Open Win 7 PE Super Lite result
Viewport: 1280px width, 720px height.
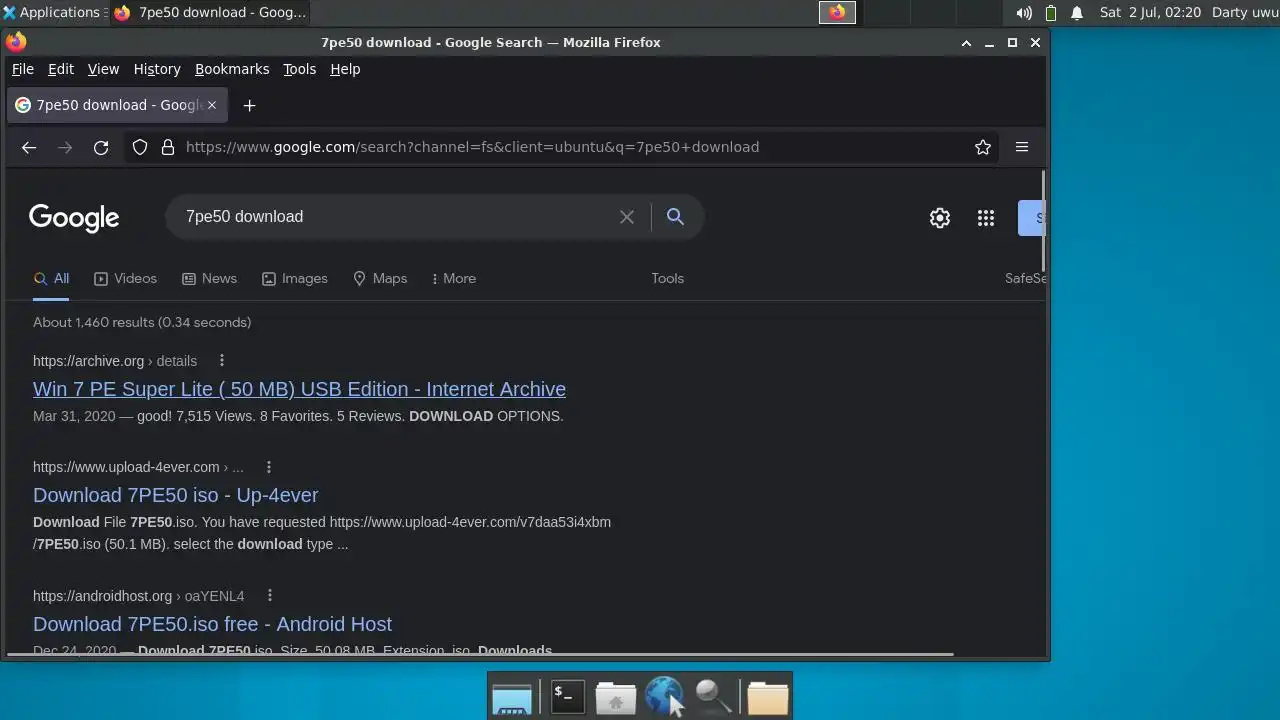tap(299, 389)
